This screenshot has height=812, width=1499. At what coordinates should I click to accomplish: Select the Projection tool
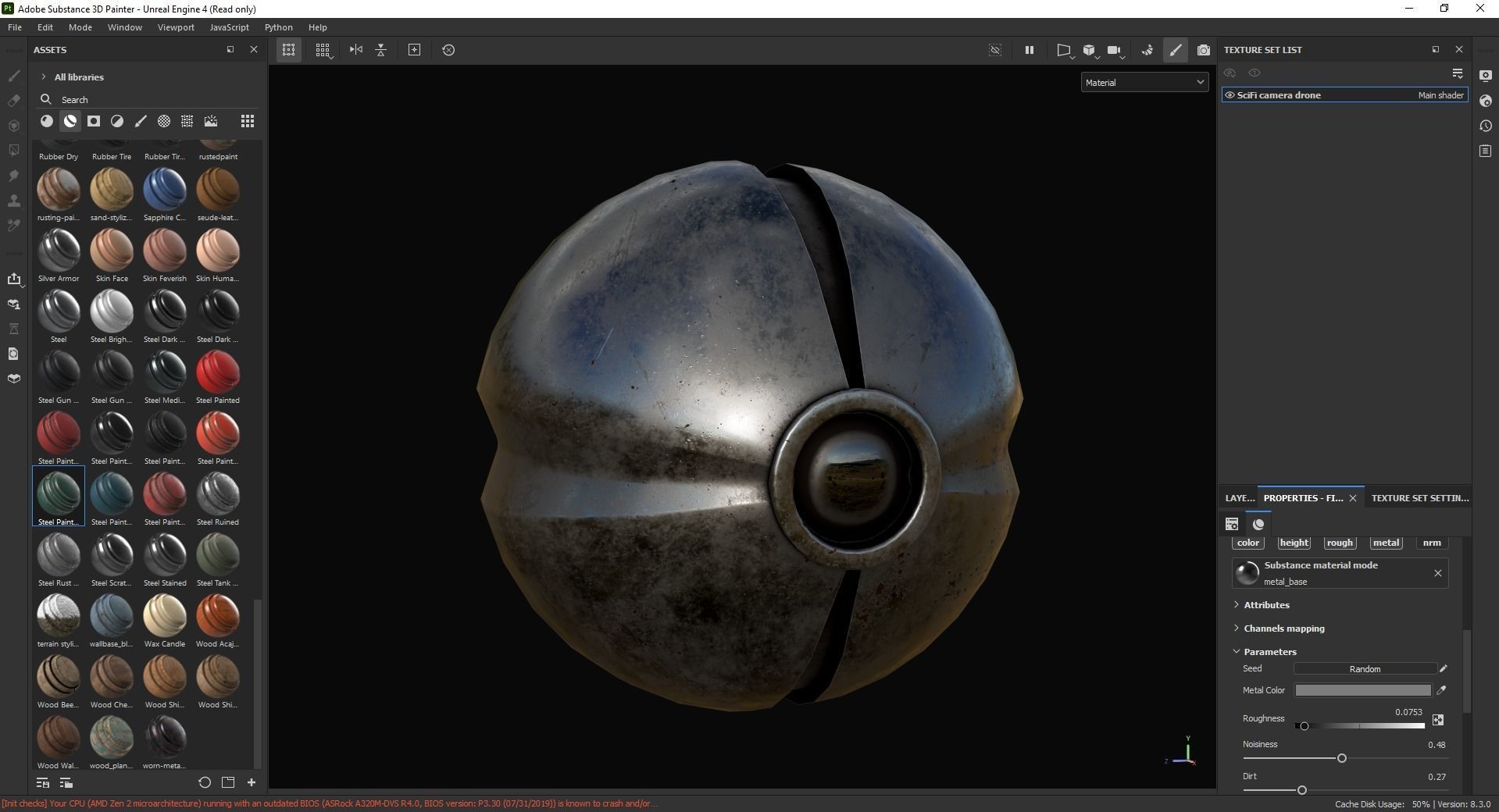(13, 126)
